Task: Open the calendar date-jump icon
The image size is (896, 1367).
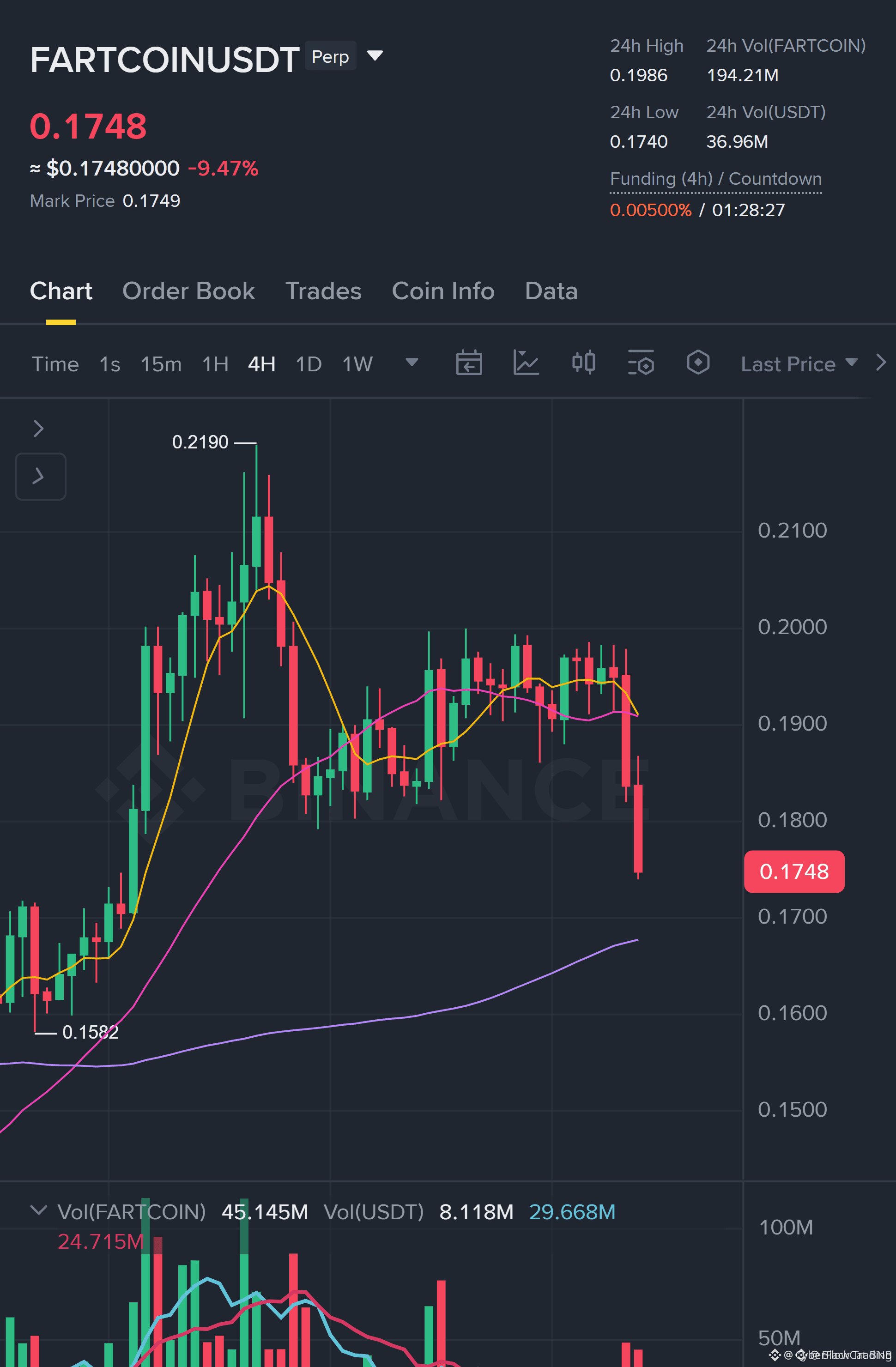Action: [469, 363]
